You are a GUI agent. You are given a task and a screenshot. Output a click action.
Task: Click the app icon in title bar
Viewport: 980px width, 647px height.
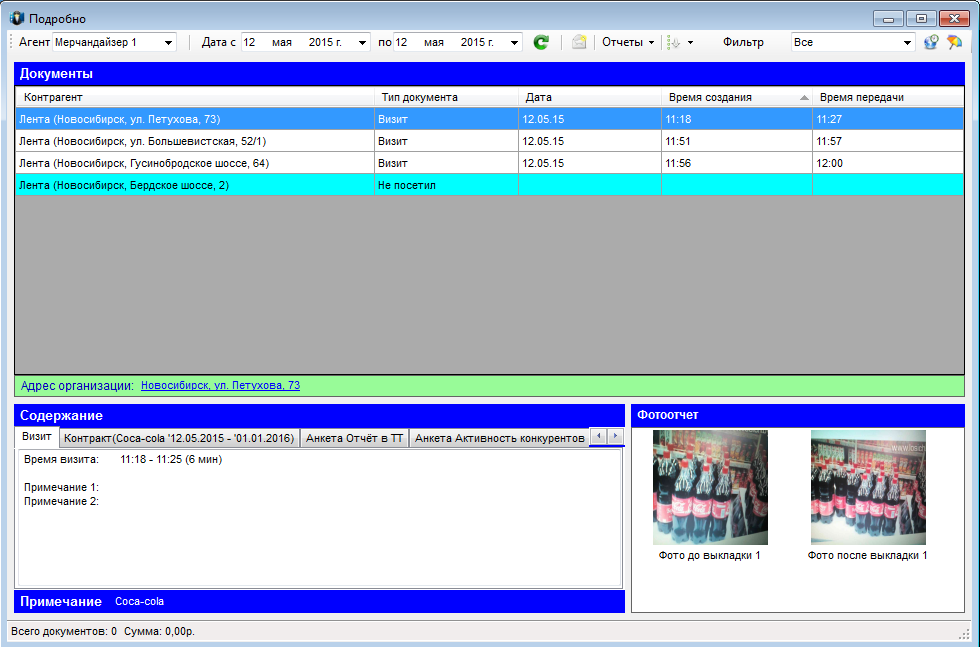pos(16,18)
